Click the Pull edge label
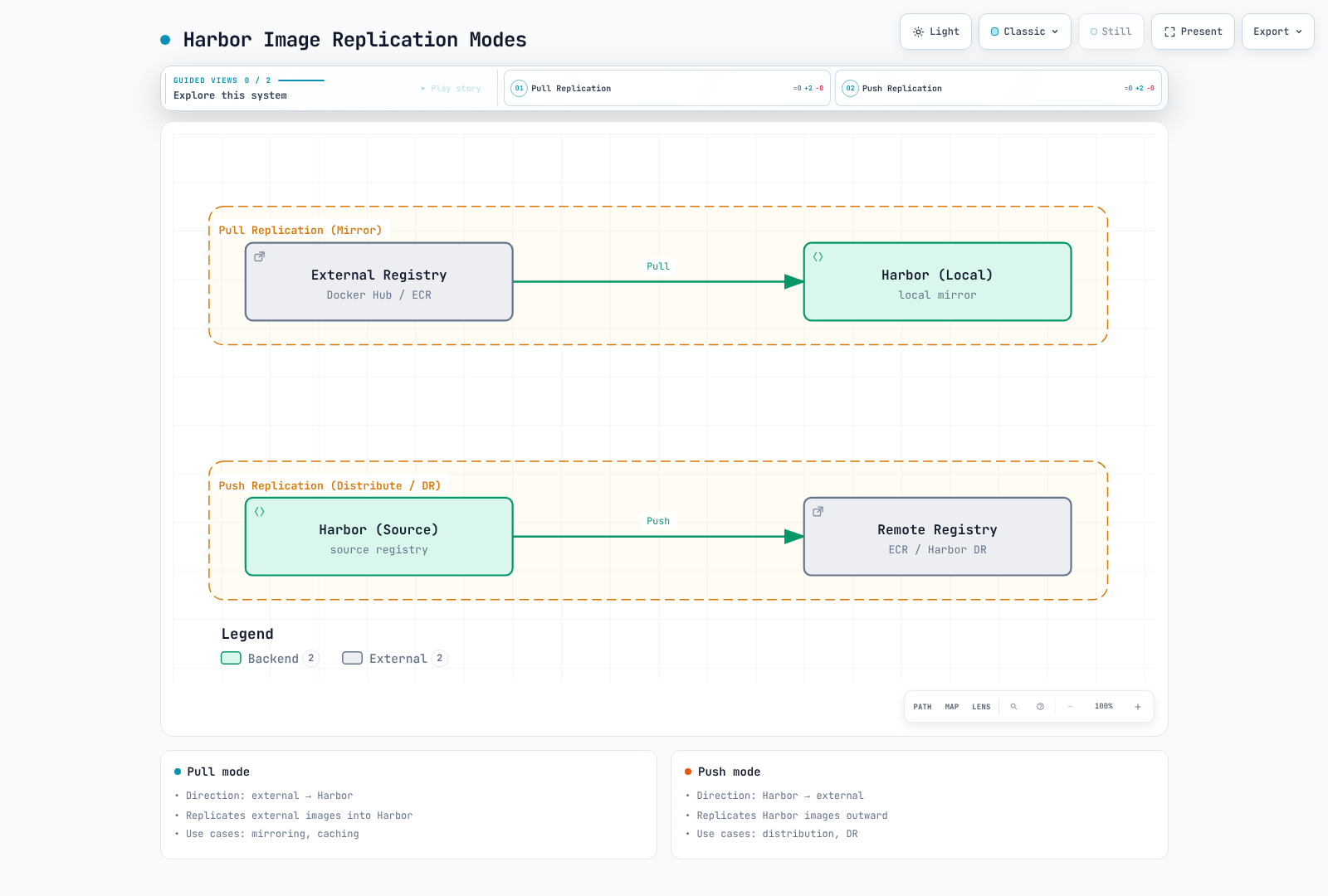 pos(658,266)
